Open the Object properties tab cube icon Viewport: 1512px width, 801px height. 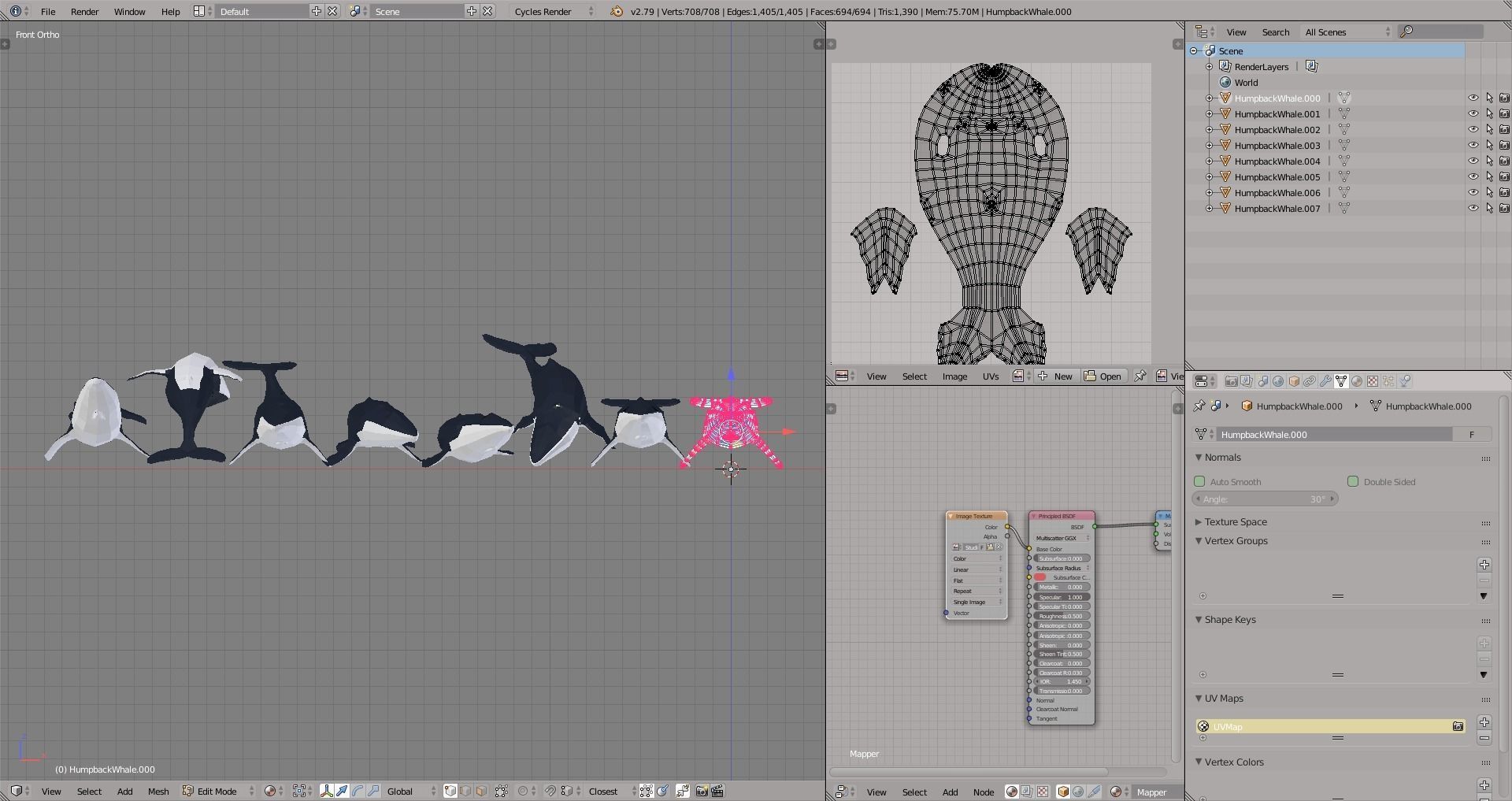point(1294,381)
